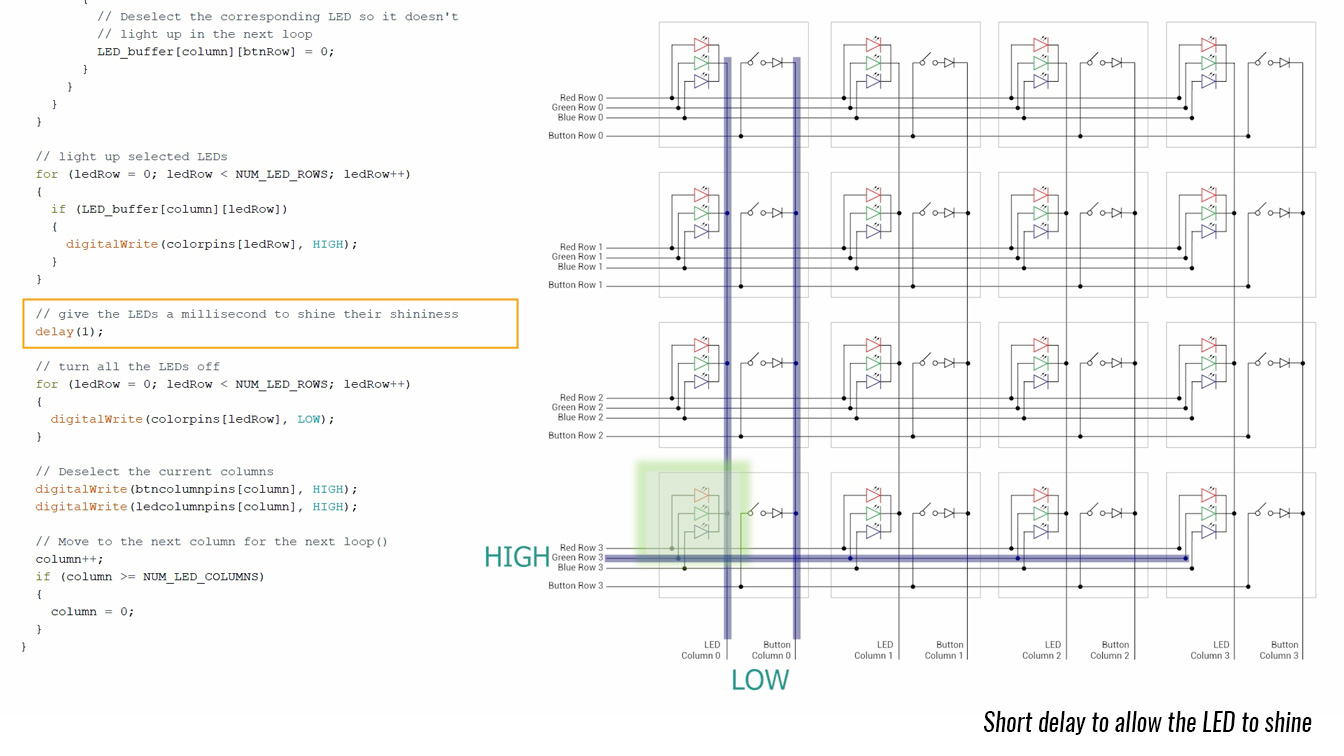Screen dimensions: 1344x756
Task: Click the "Red Row 0" label
Action: coord(582,98)
